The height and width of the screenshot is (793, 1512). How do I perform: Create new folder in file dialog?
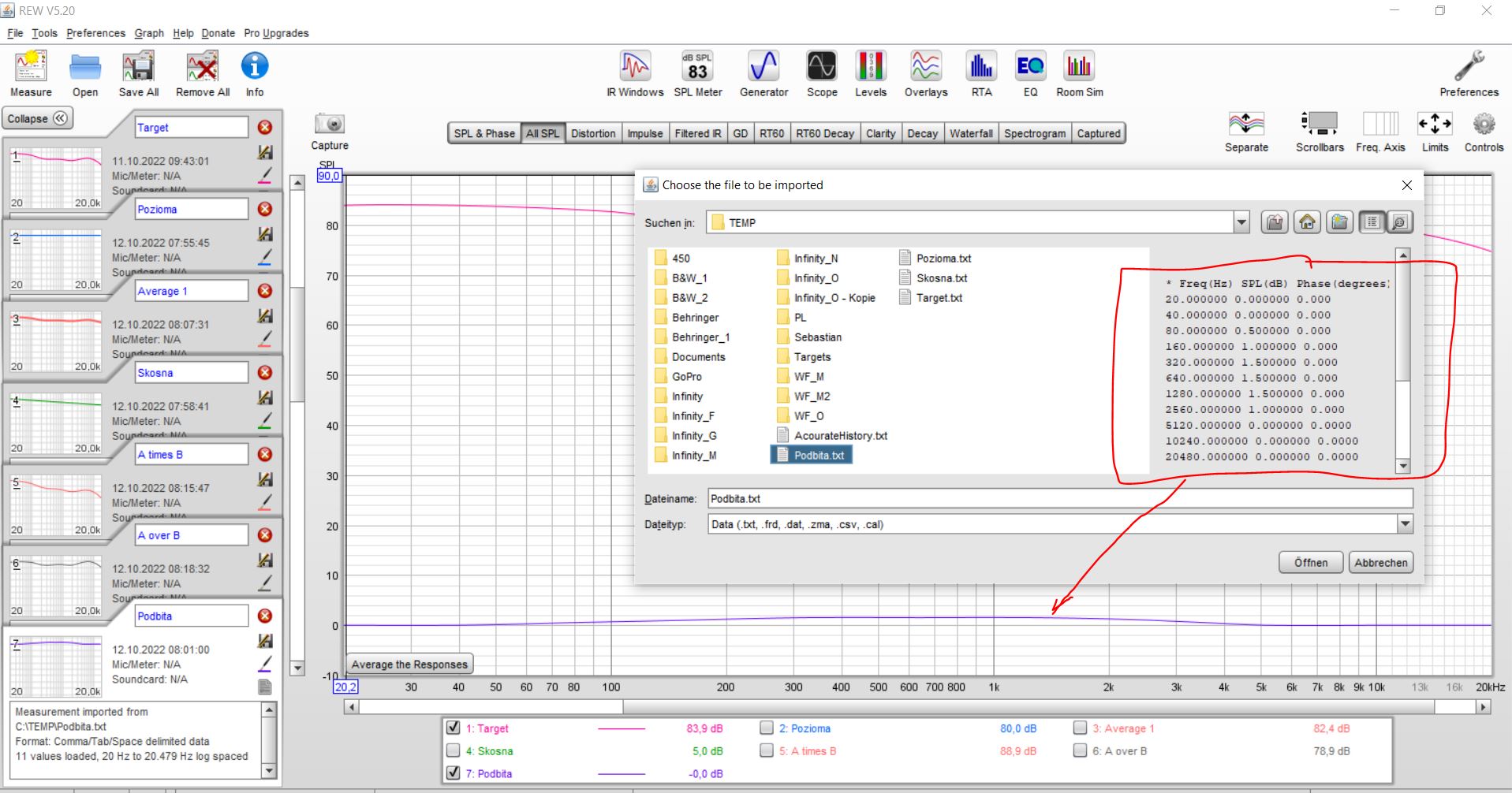point(1339,222)
